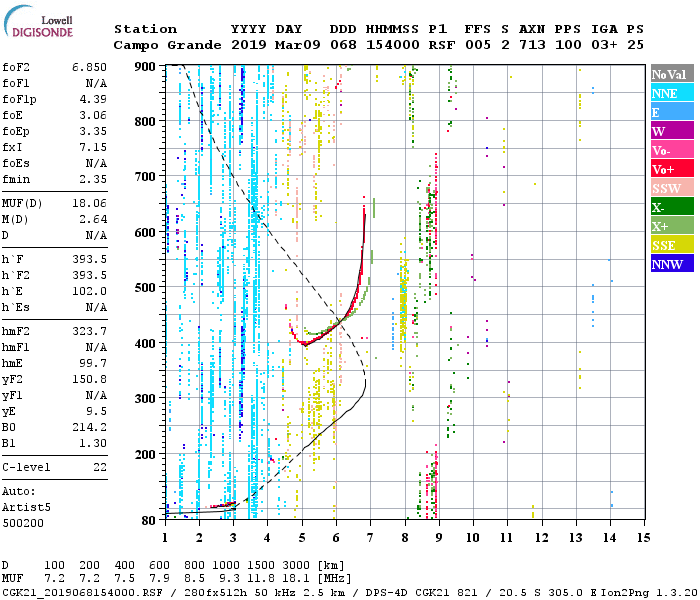Image resolution: width=700 pixels, height=600 pixels.
Task: Click the 15 MHz frequency axis label
Action: pyautogui.click(x=643, y=537)
